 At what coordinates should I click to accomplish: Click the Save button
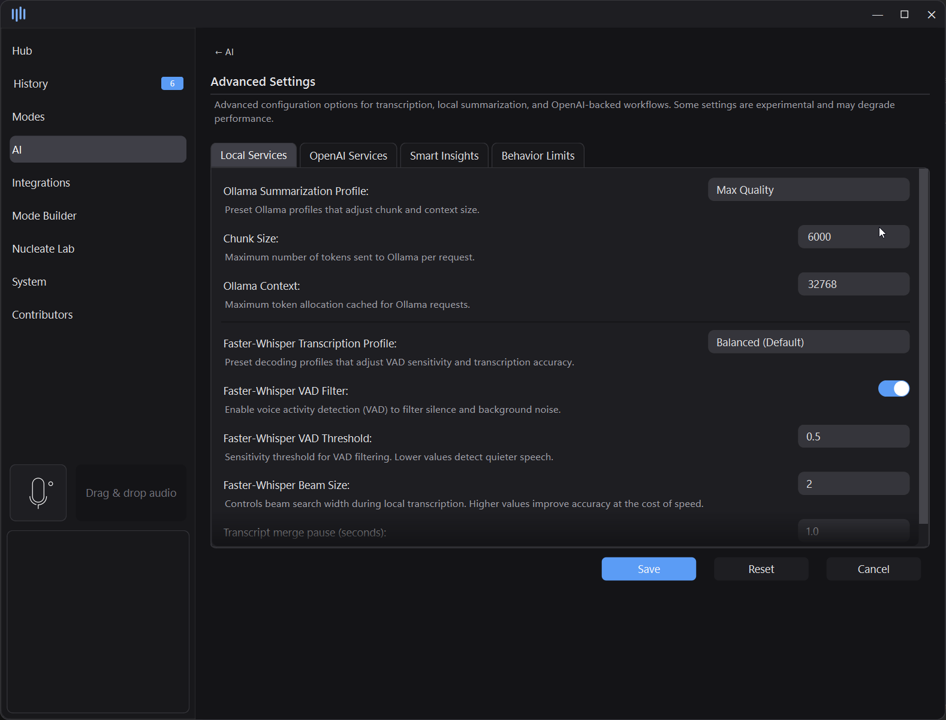649,569
